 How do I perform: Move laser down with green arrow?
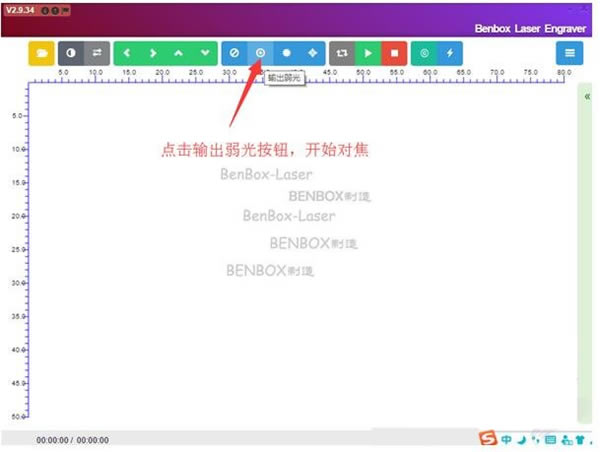tap(205, 53)
